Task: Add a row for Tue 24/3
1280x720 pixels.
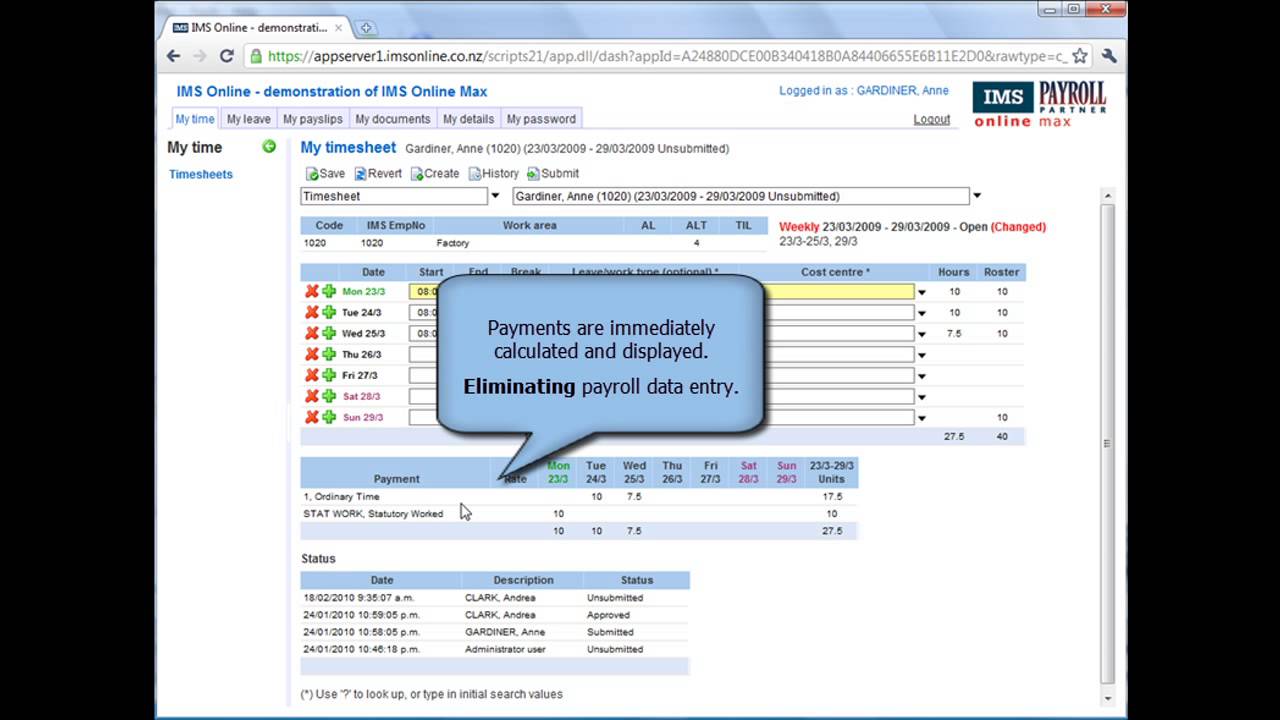Action: (x=329, y=312)
